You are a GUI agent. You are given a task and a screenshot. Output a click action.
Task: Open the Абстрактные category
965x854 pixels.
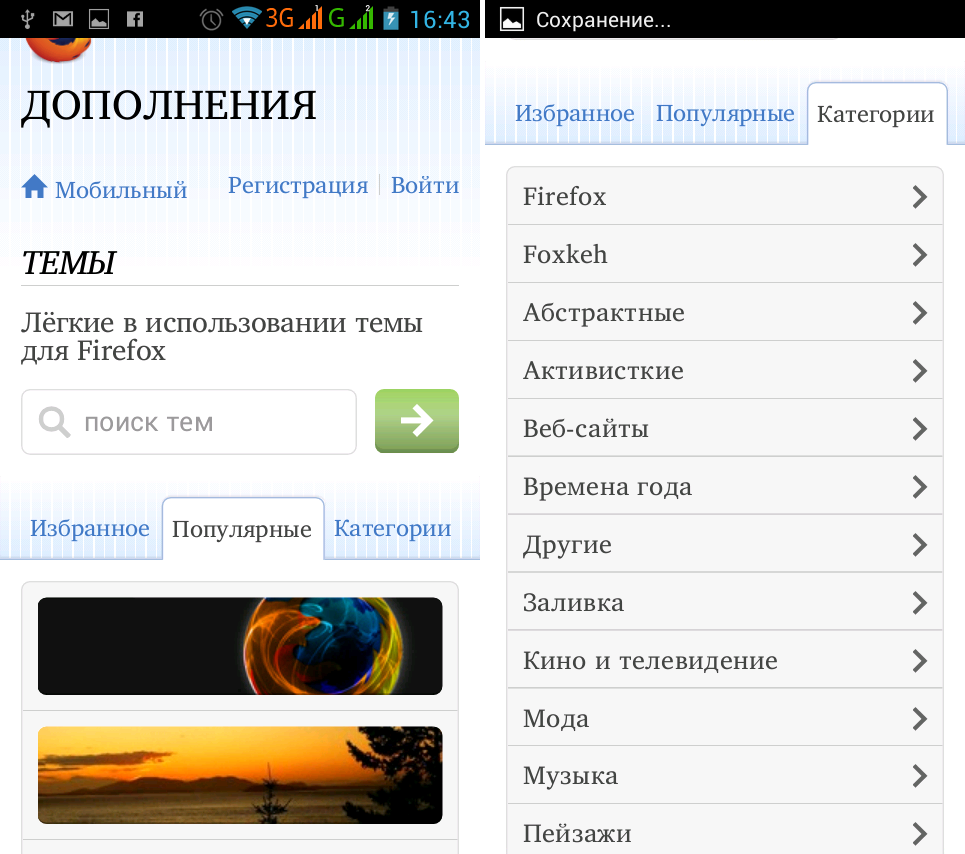725,312
